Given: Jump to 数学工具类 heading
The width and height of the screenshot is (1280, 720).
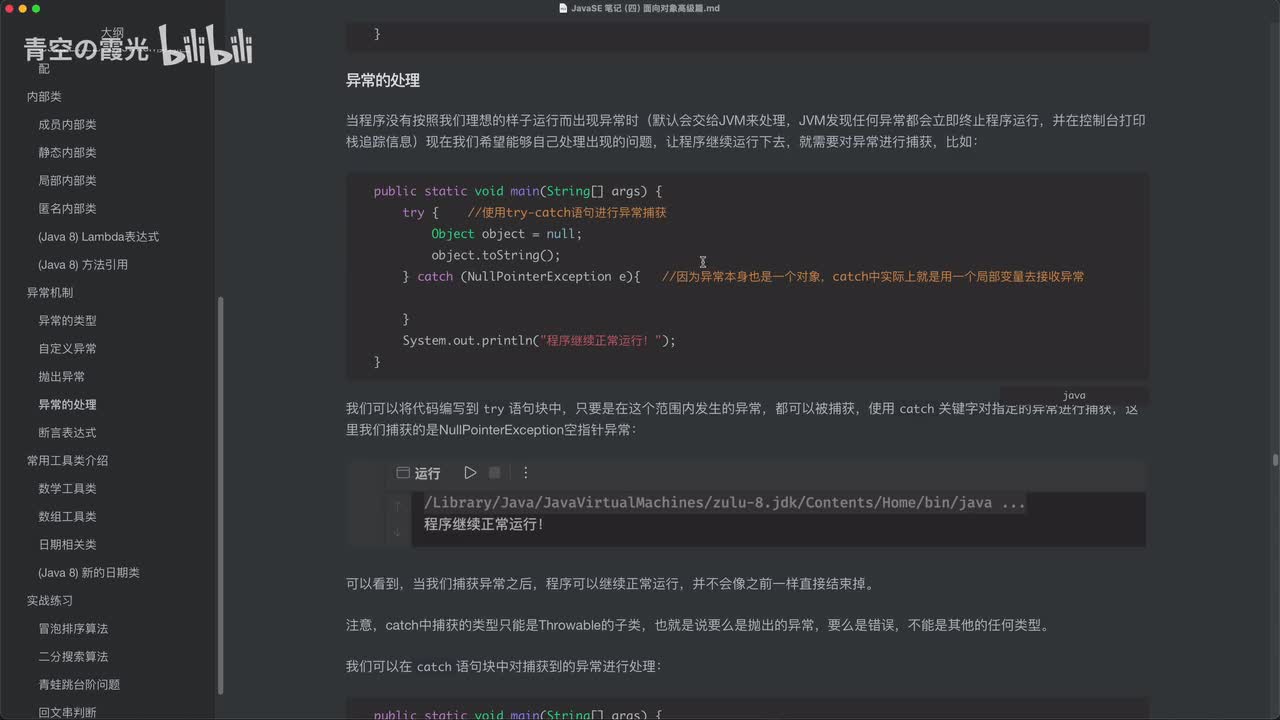Looking at the screenshot, I should 67,489.
